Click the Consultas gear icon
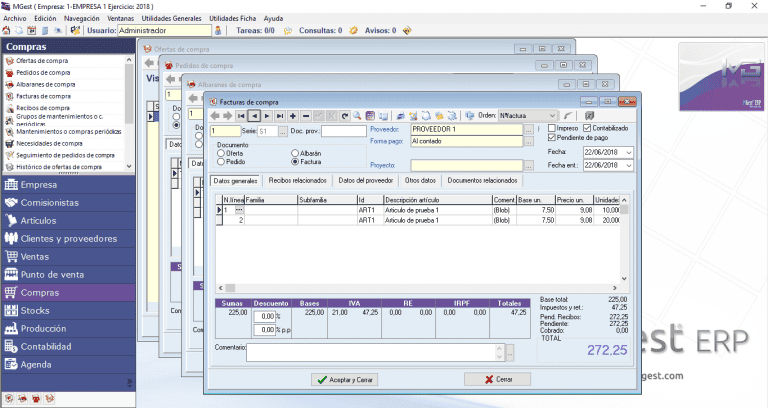 [354, 30]
